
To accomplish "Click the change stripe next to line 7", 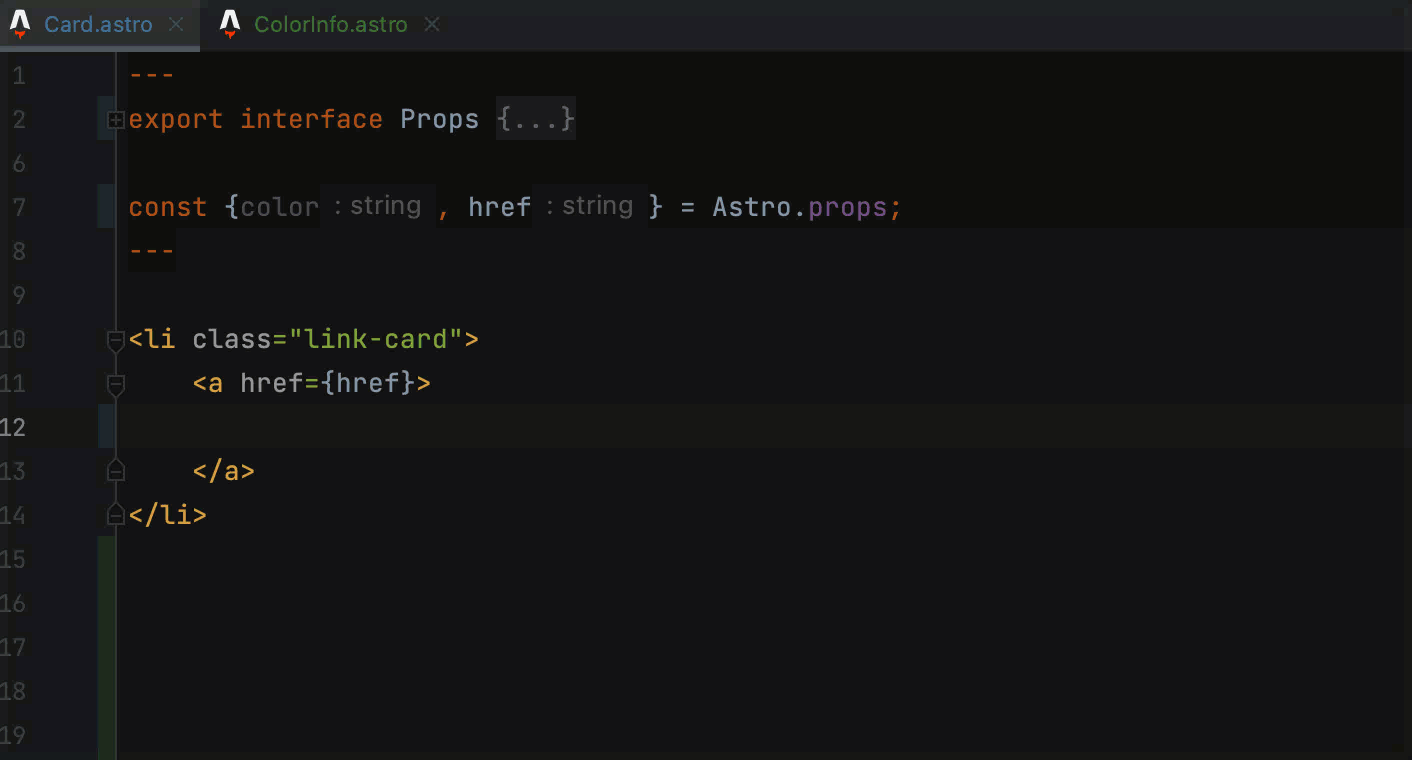I will pos(106,207).
